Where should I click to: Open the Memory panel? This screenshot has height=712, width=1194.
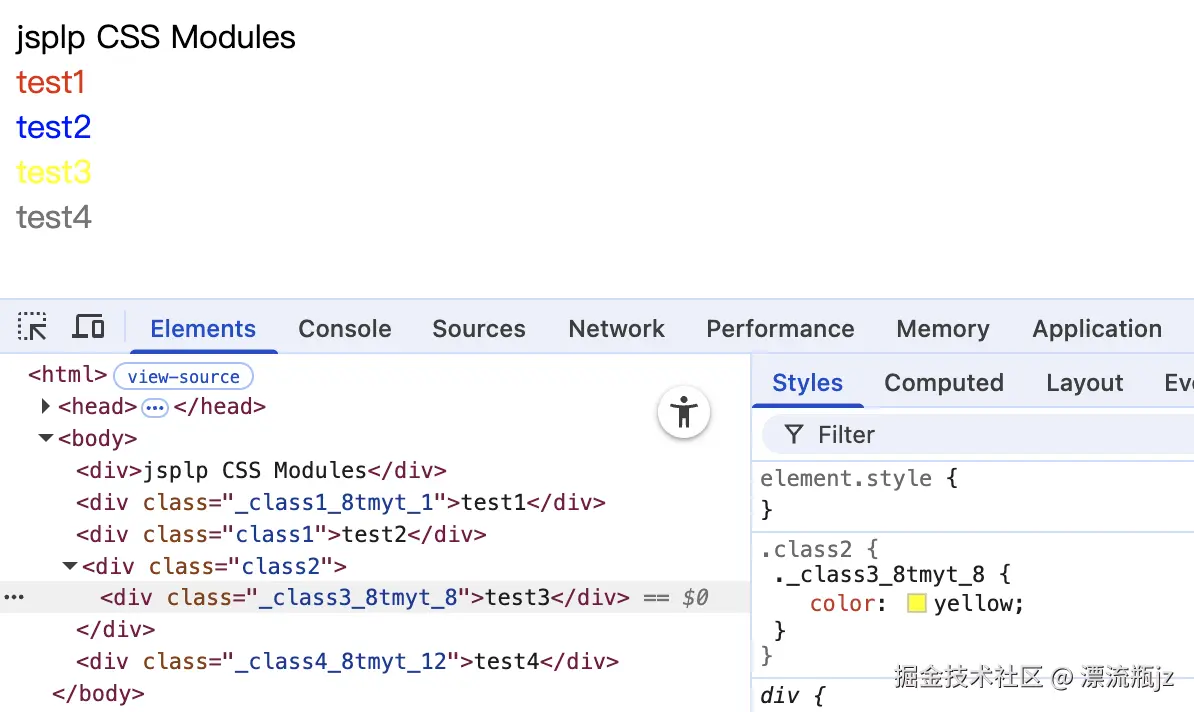tap(942, 328)
